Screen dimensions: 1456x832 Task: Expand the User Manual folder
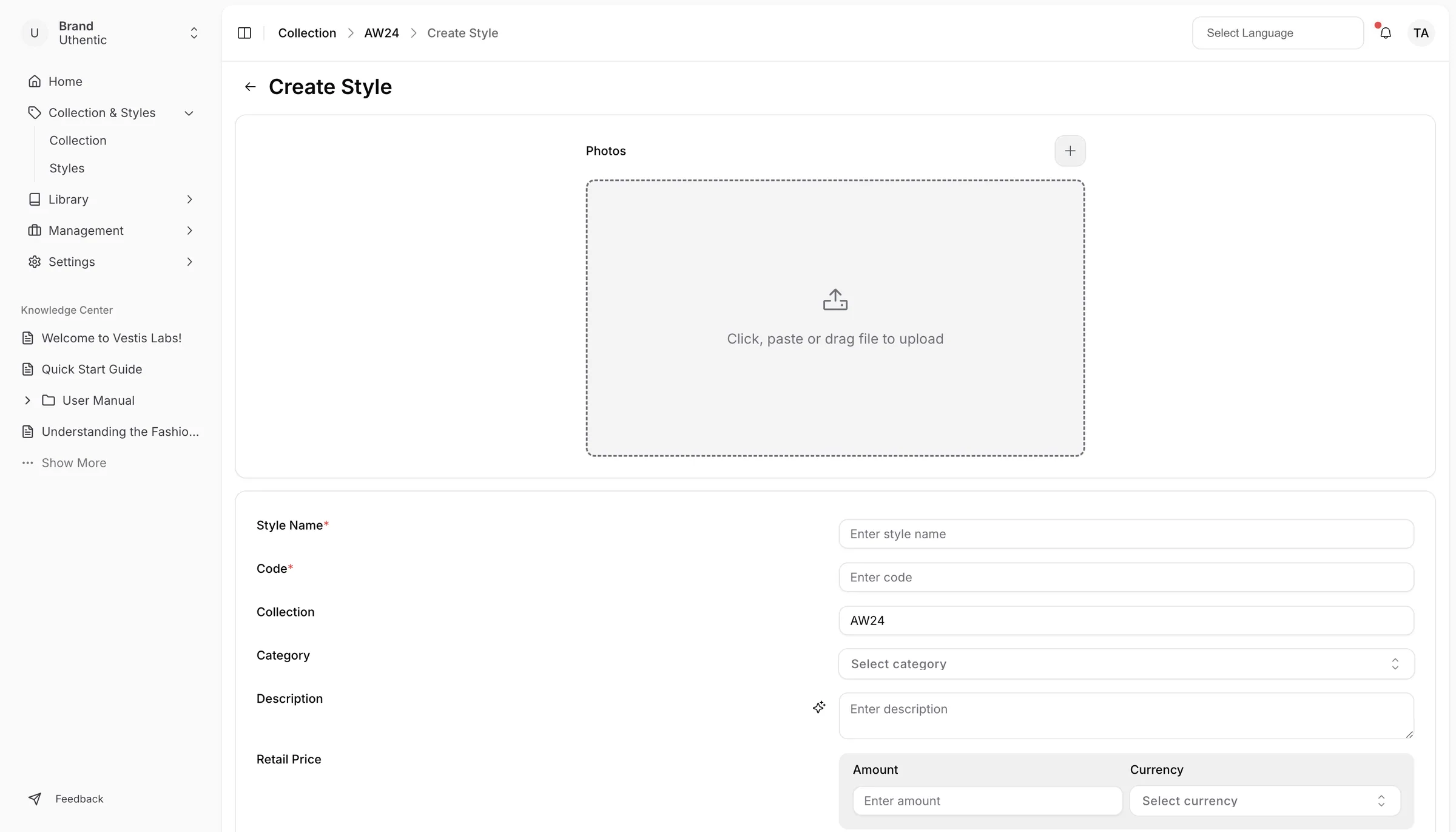coord(27,401)
